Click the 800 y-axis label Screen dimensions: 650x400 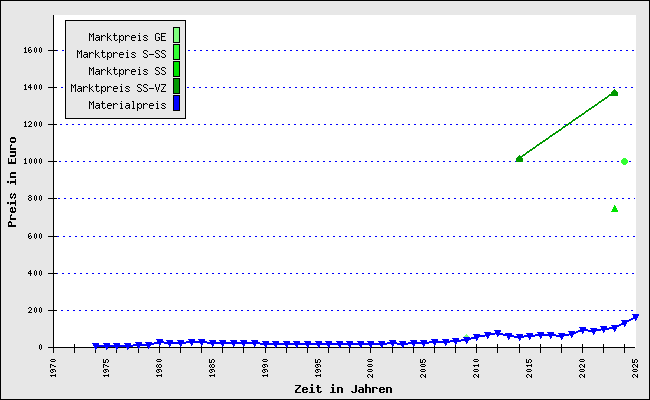point(36,199)
